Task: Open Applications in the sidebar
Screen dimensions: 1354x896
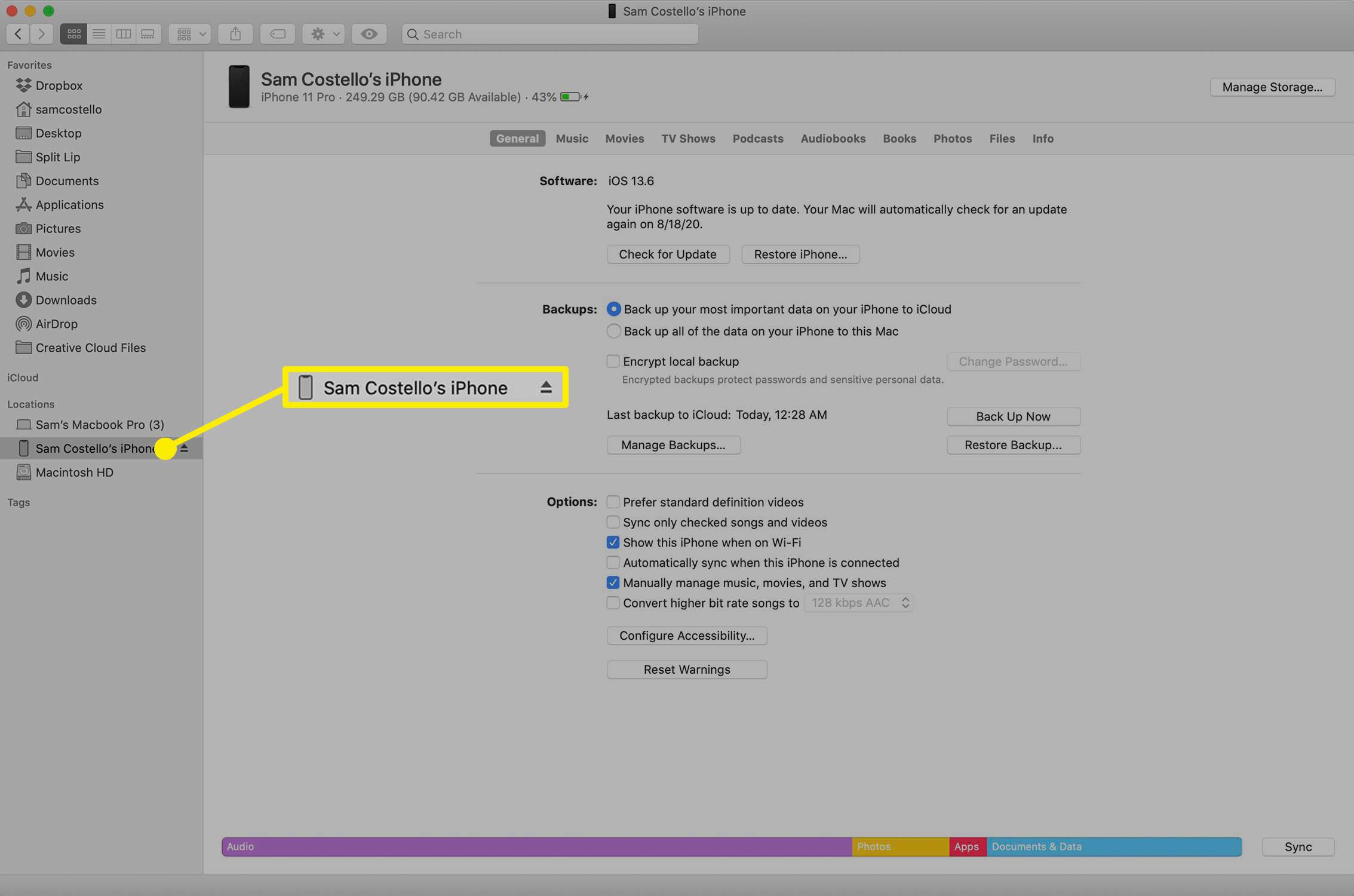Action: (102, 205)
